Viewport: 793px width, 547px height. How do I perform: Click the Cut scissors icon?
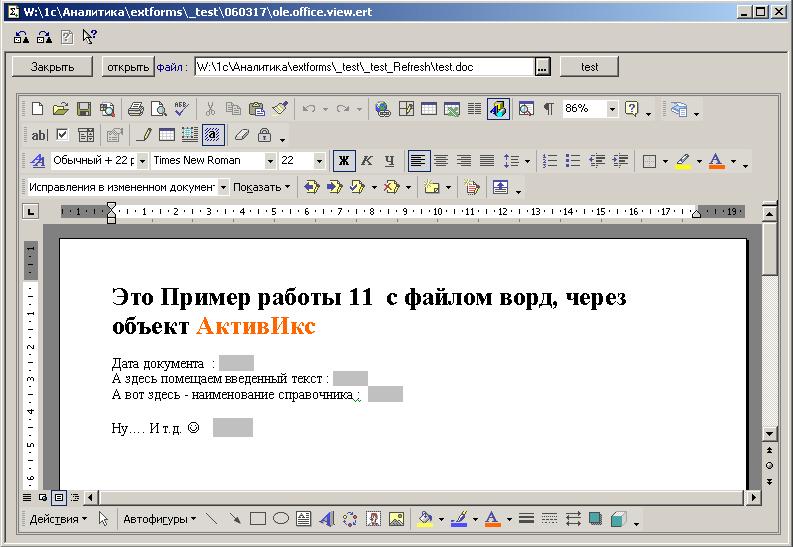pyautogui.click(x=211, y=109)
